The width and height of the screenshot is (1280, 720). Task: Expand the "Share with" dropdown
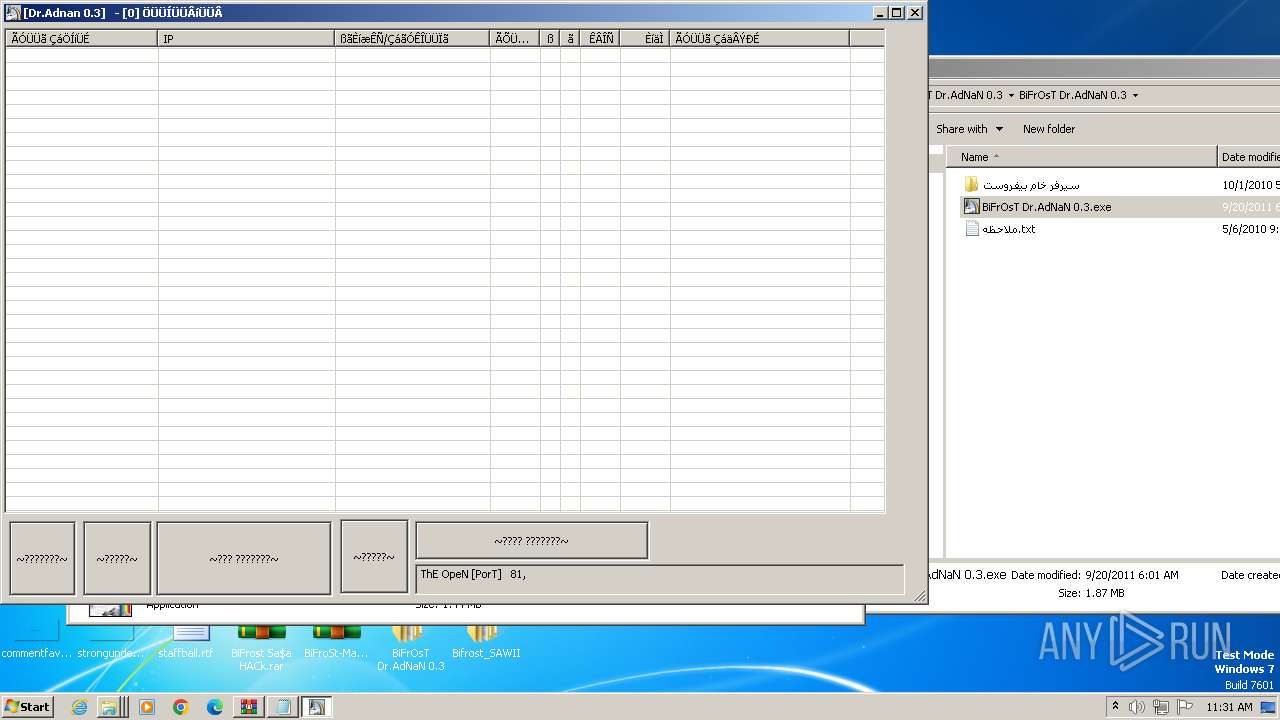coord(969,129)
